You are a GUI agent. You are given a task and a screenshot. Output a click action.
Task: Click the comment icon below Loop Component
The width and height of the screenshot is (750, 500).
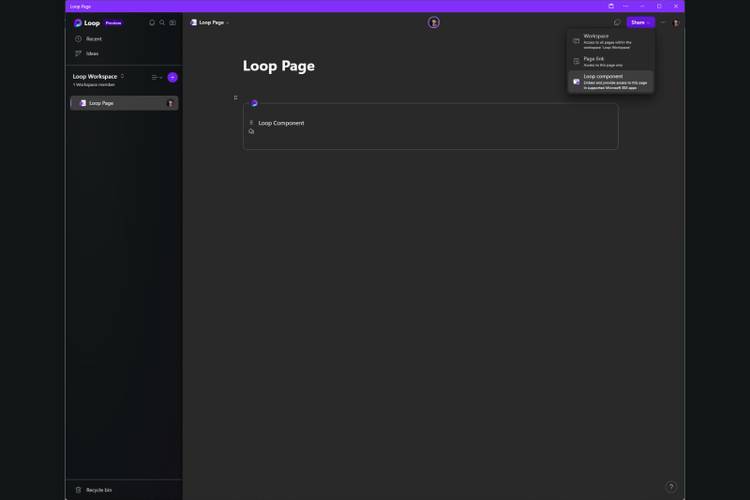[252, 131]
